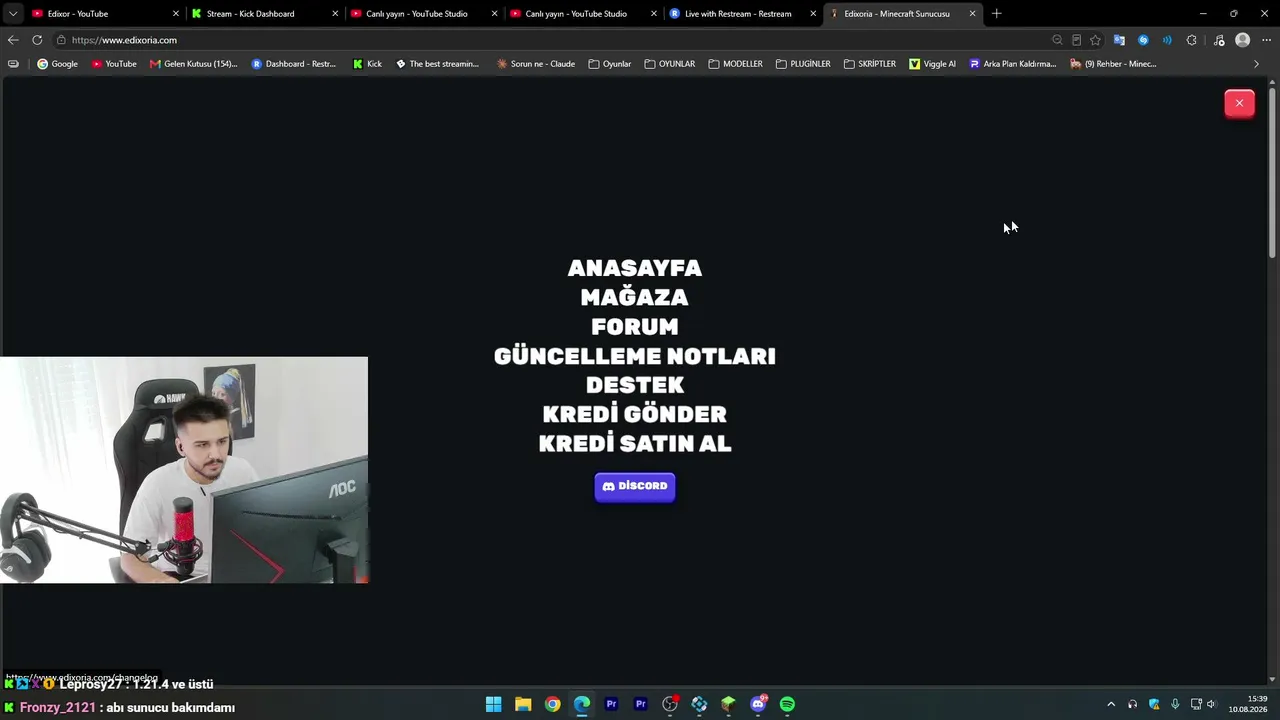Viewport: 1280px width, 720px height.
Task: Open OBS Studio taskbar icon
Action: tap(670, 704)
